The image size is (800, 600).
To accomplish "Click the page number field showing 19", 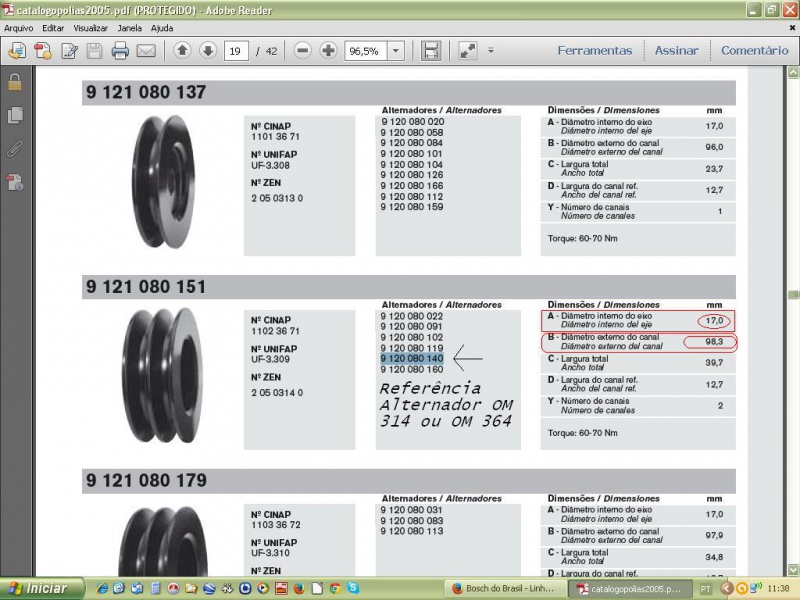I will click(236, 51).
